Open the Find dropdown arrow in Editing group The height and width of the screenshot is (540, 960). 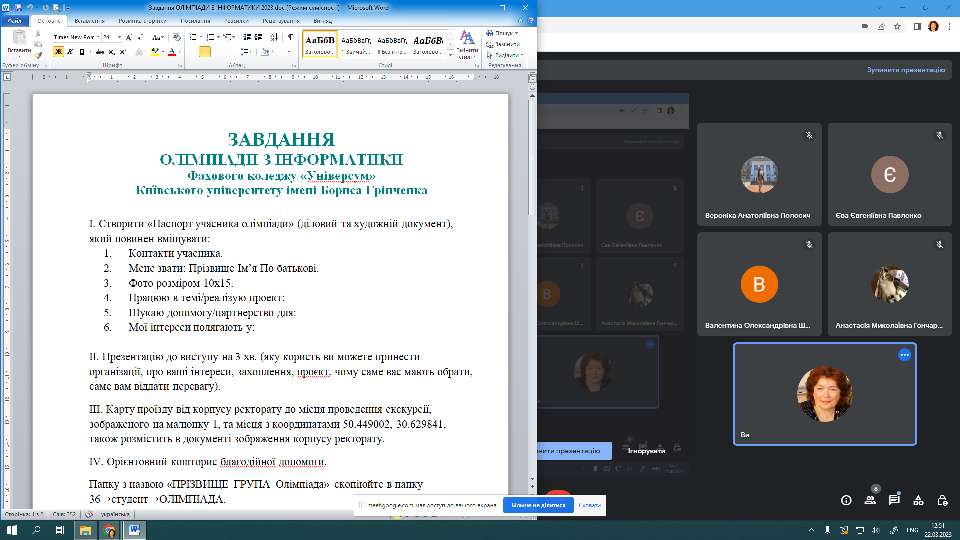tap(517, 33)
